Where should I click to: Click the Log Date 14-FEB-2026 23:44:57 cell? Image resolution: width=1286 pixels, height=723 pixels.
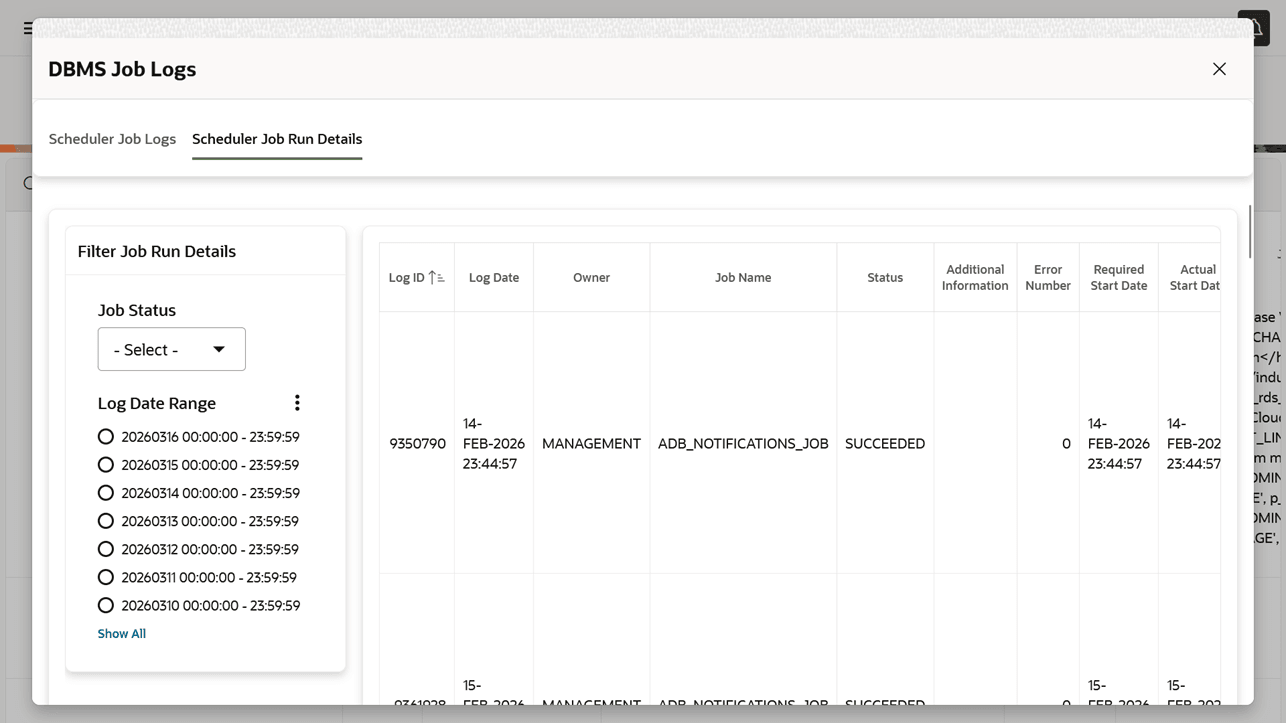click(x=494, y=443)
